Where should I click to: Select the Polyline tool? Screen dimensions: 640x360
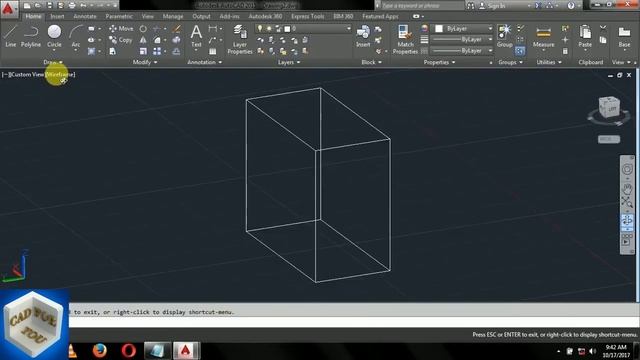31,36
